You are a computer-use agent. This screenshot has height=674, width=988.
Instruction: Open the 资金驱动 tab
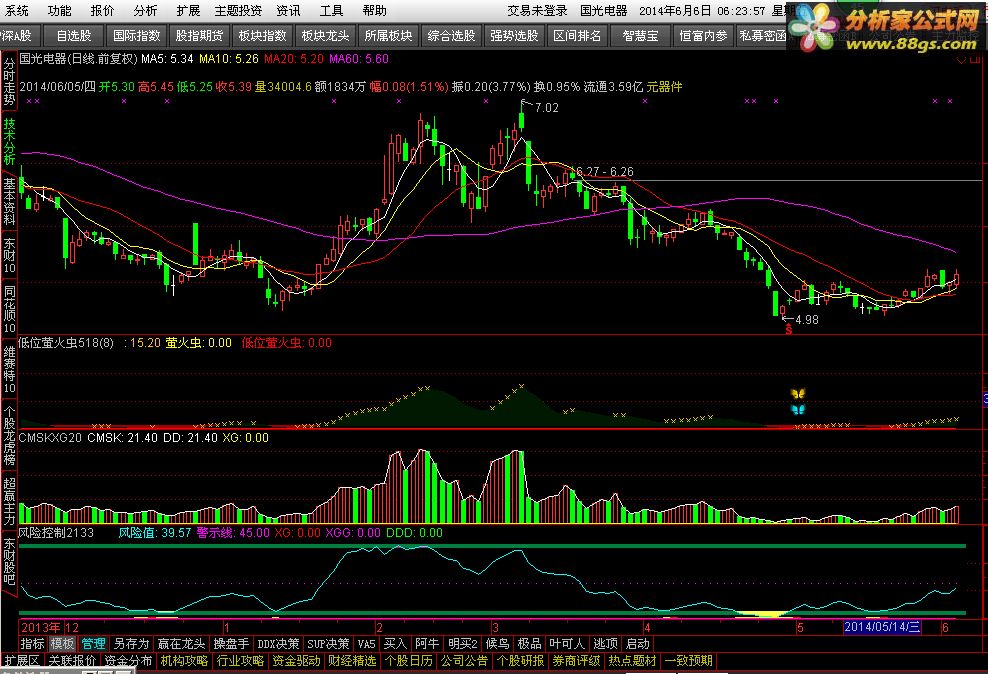(296, 661)
